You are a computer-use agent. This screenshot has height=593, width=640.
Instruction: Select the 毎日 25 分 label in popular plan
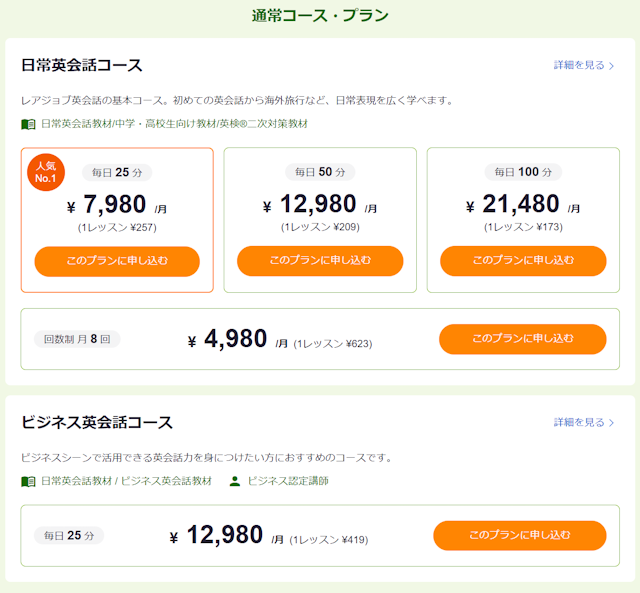tap(117, 172)
